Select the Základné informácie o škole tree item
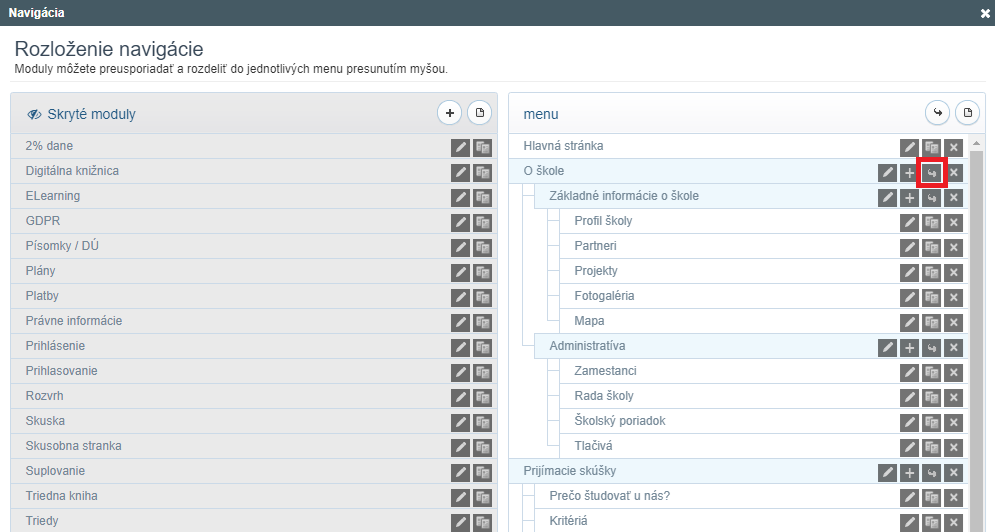The height and width of the screenshot is (532, 995). click(624, 196)
